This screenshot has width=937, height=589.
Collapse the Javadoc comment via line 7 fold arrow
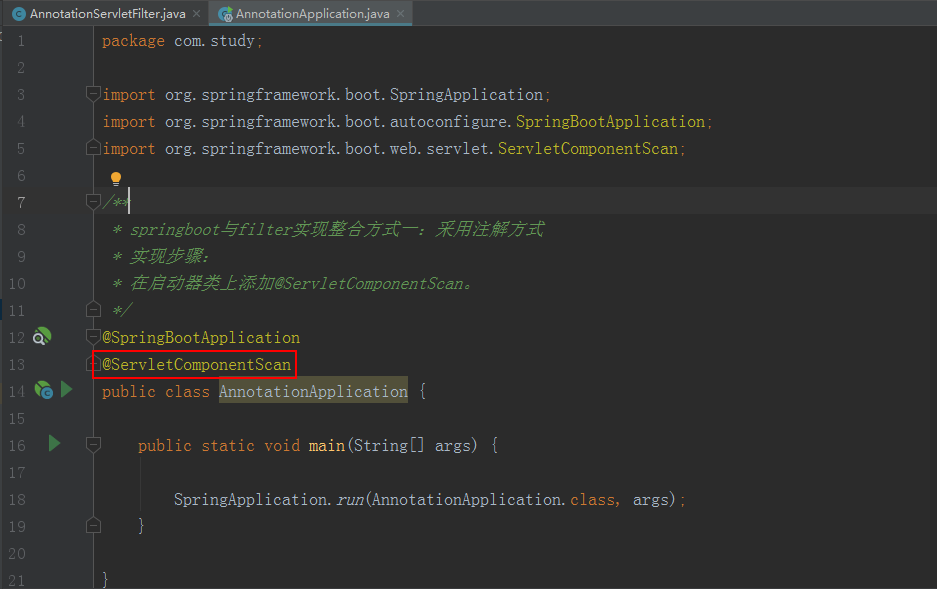92,201
